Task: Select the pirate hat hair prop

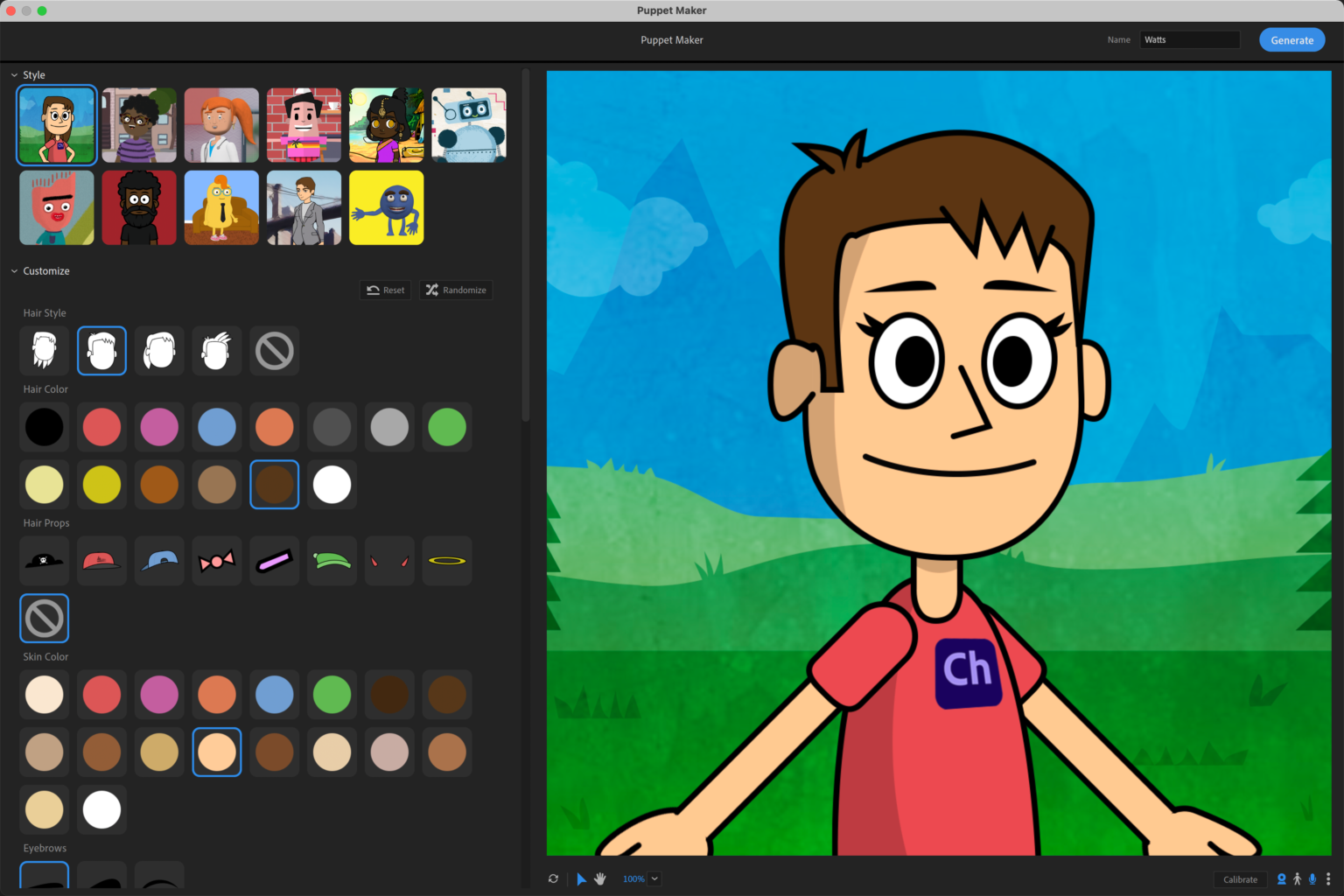Action: [x=45, y=561]
